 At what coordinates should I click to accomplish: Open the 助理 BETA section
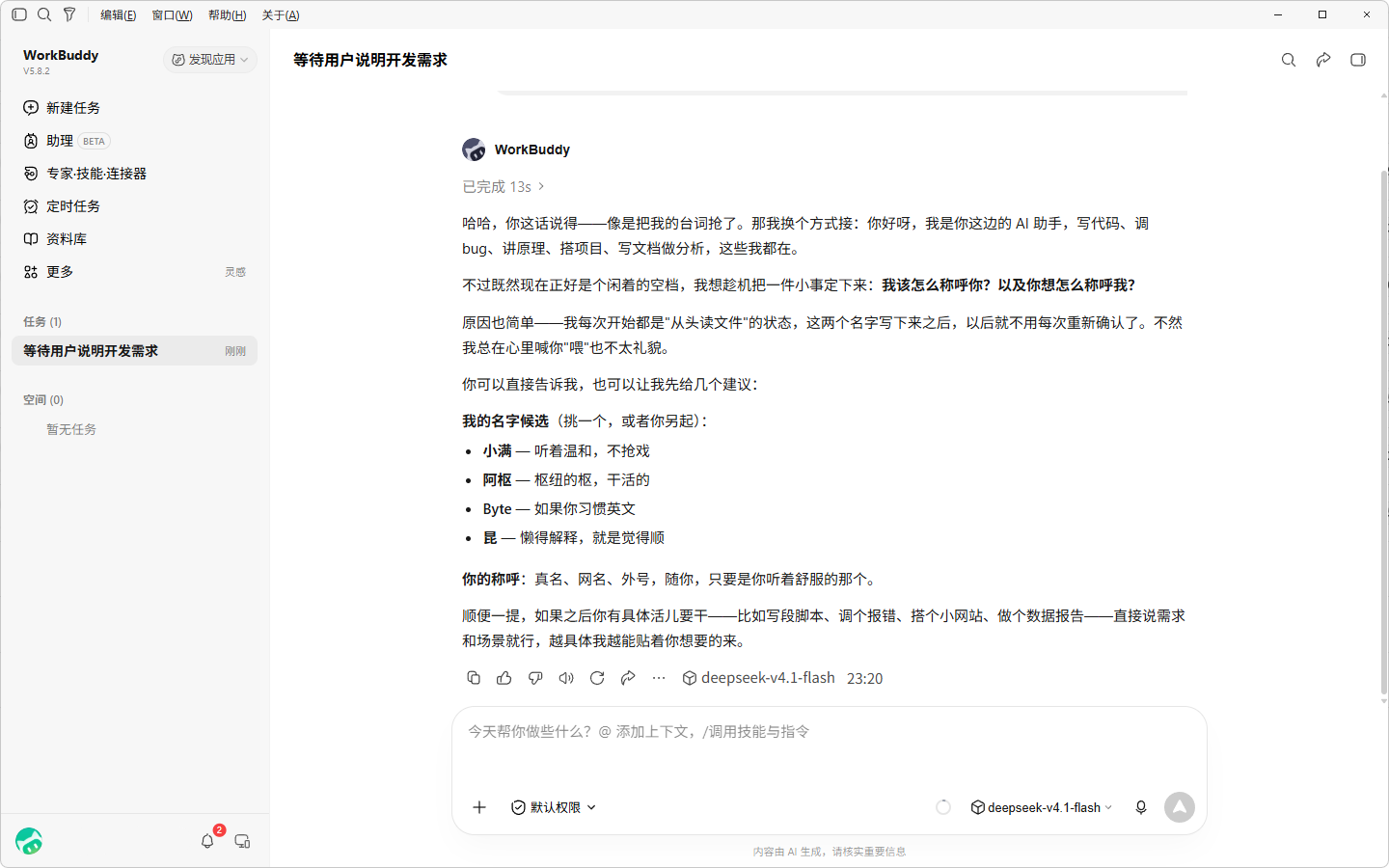coord(134,141)
